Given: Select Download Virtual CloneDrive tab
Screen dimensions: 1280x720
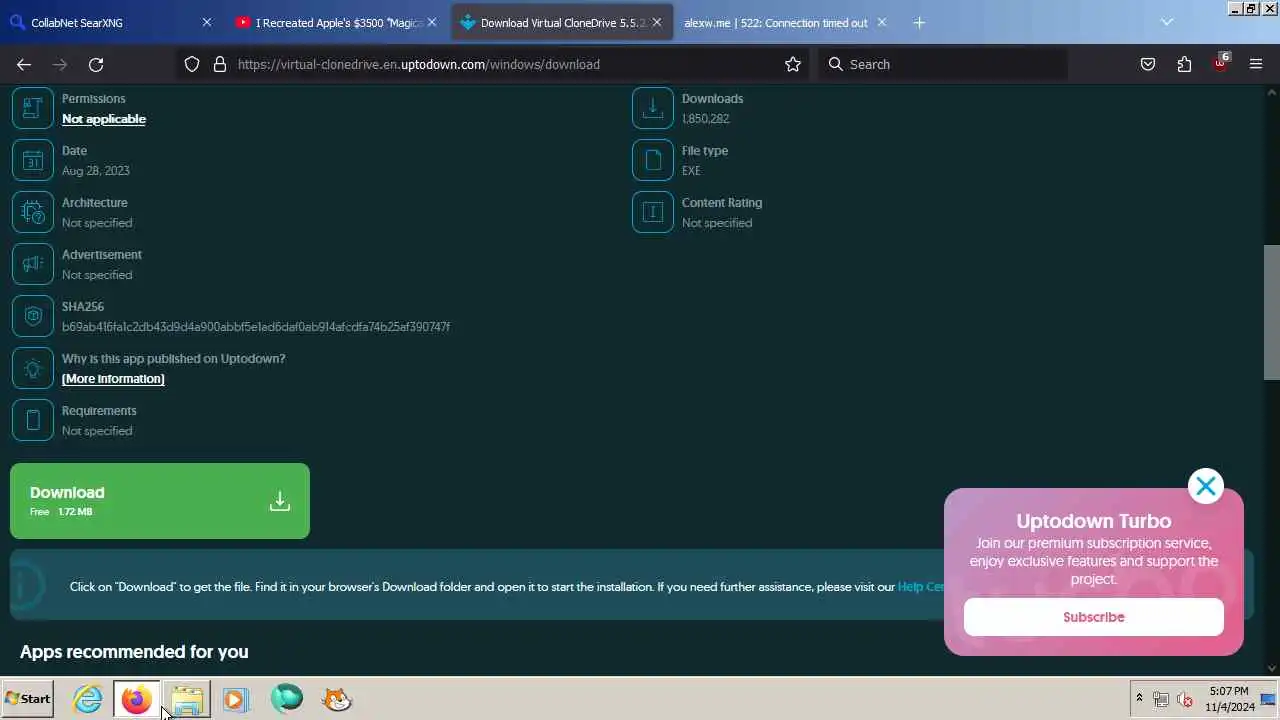Looking at the screenshot, I should 562,22.
